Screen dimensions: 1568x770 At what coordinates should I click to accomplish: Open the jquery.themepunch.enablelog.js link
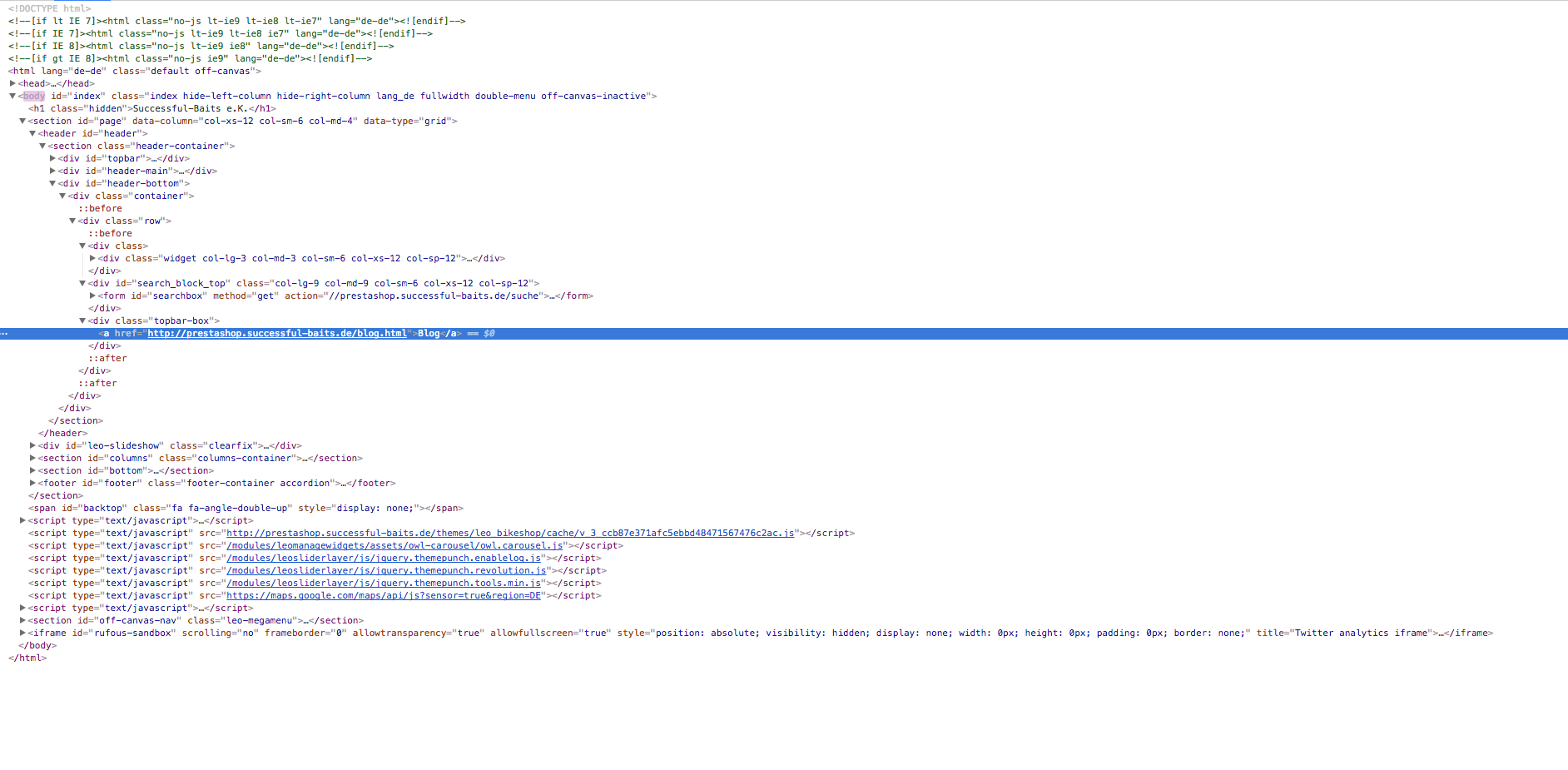pyautogui.click(x=384, y=558)
